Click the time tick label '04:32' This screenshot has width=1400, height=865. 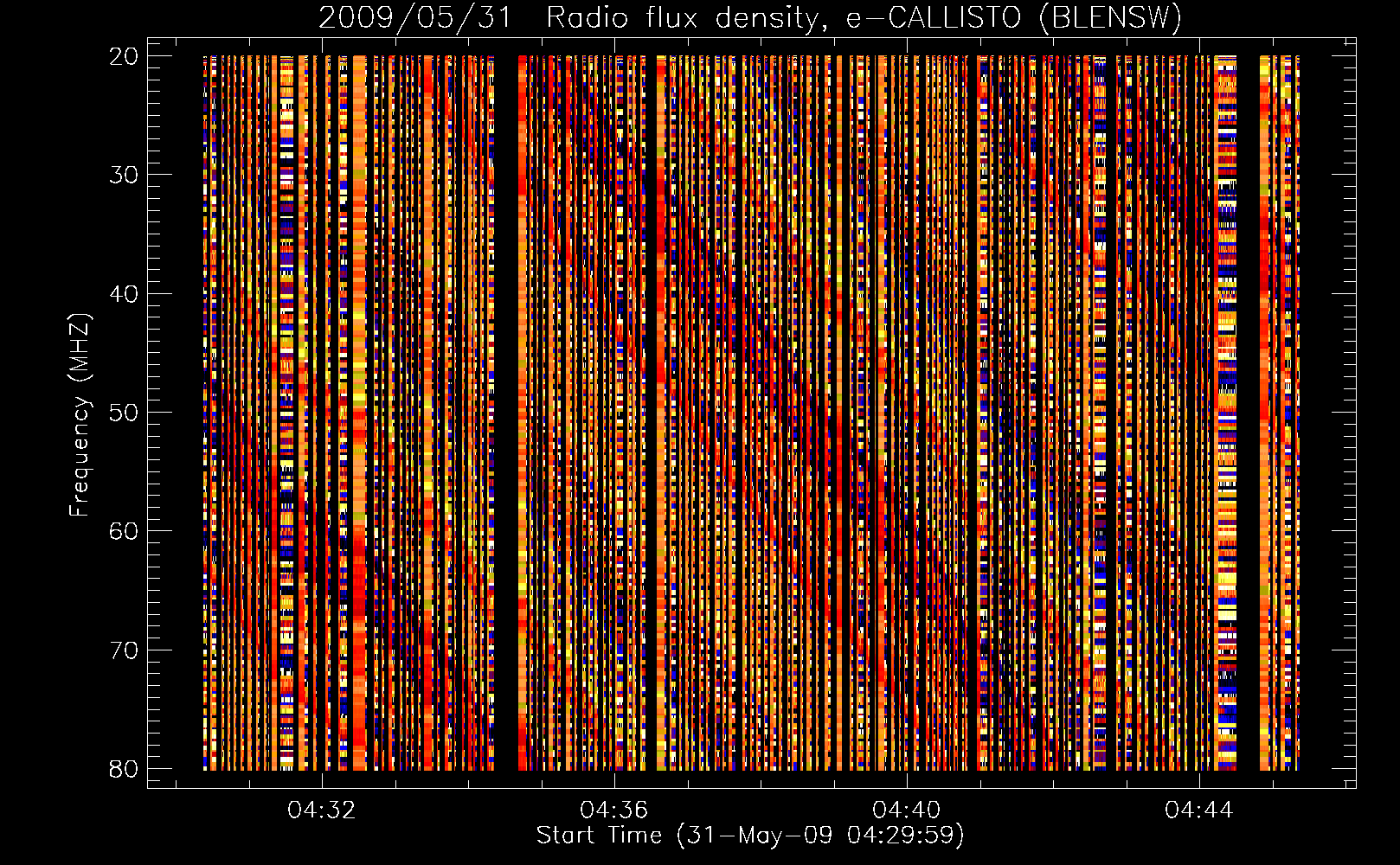pos(322,810)
